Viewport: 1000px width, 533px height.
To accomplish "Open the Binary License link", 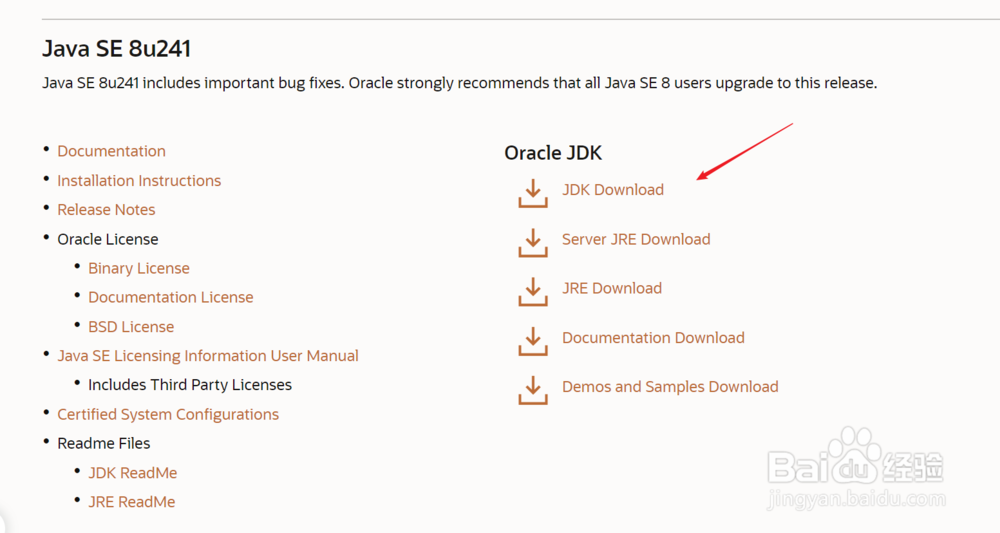I will tap(138, 268).
